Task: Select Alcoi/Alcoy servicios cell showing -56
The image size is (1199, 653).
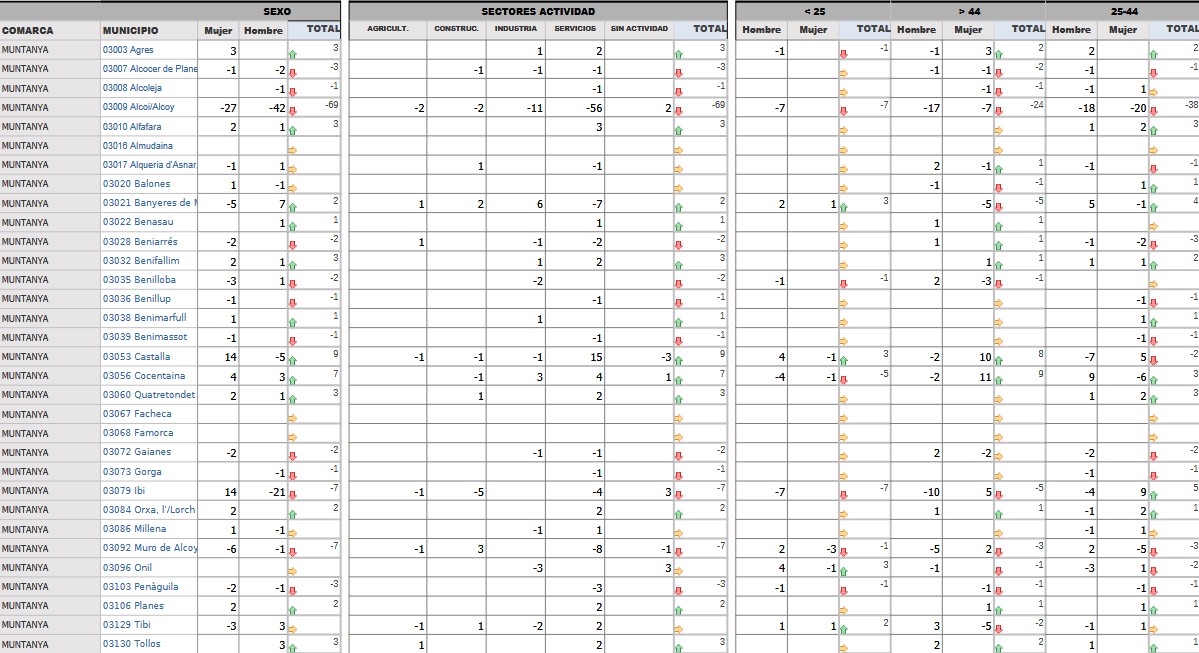Action: (575, 108)
